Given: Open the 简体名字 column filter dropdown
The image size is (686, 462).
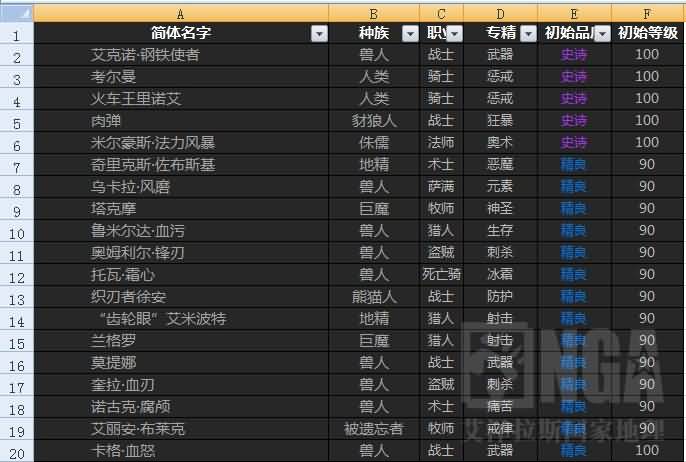Looking at the screenshot, I should coord(319,34).
